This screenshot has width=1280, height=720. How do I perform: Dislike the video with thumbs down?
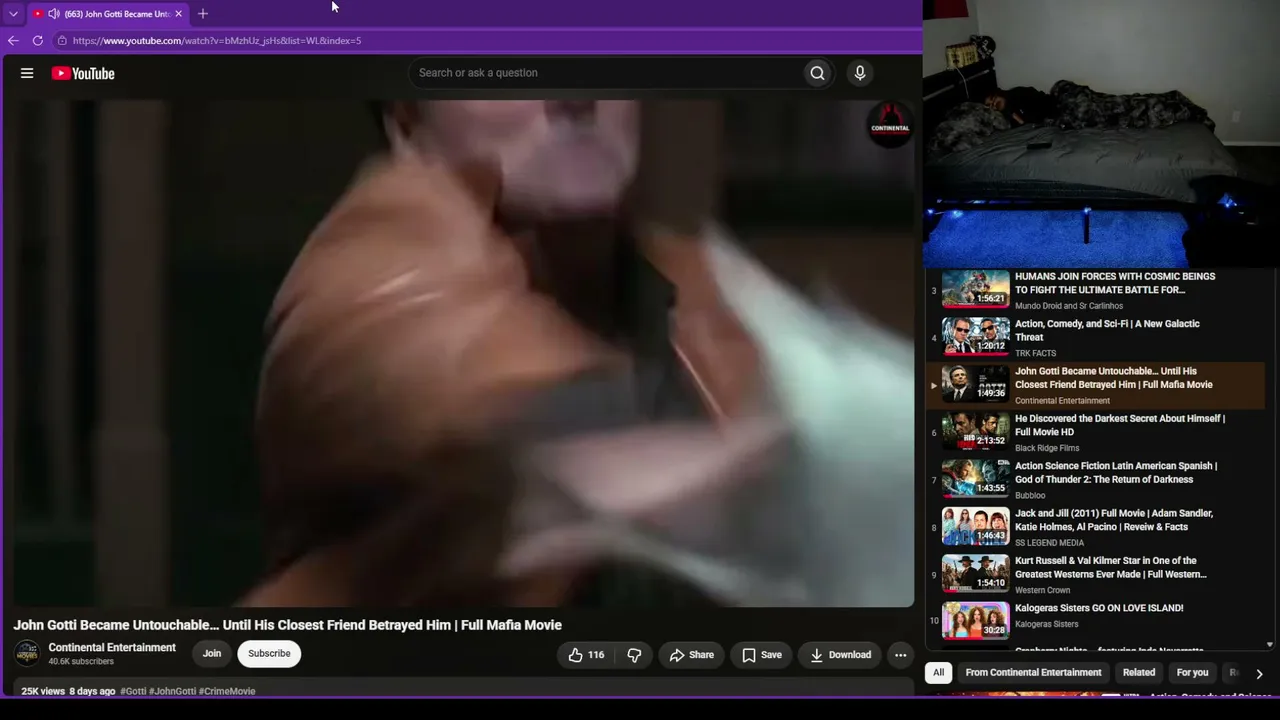coord(634,655)
